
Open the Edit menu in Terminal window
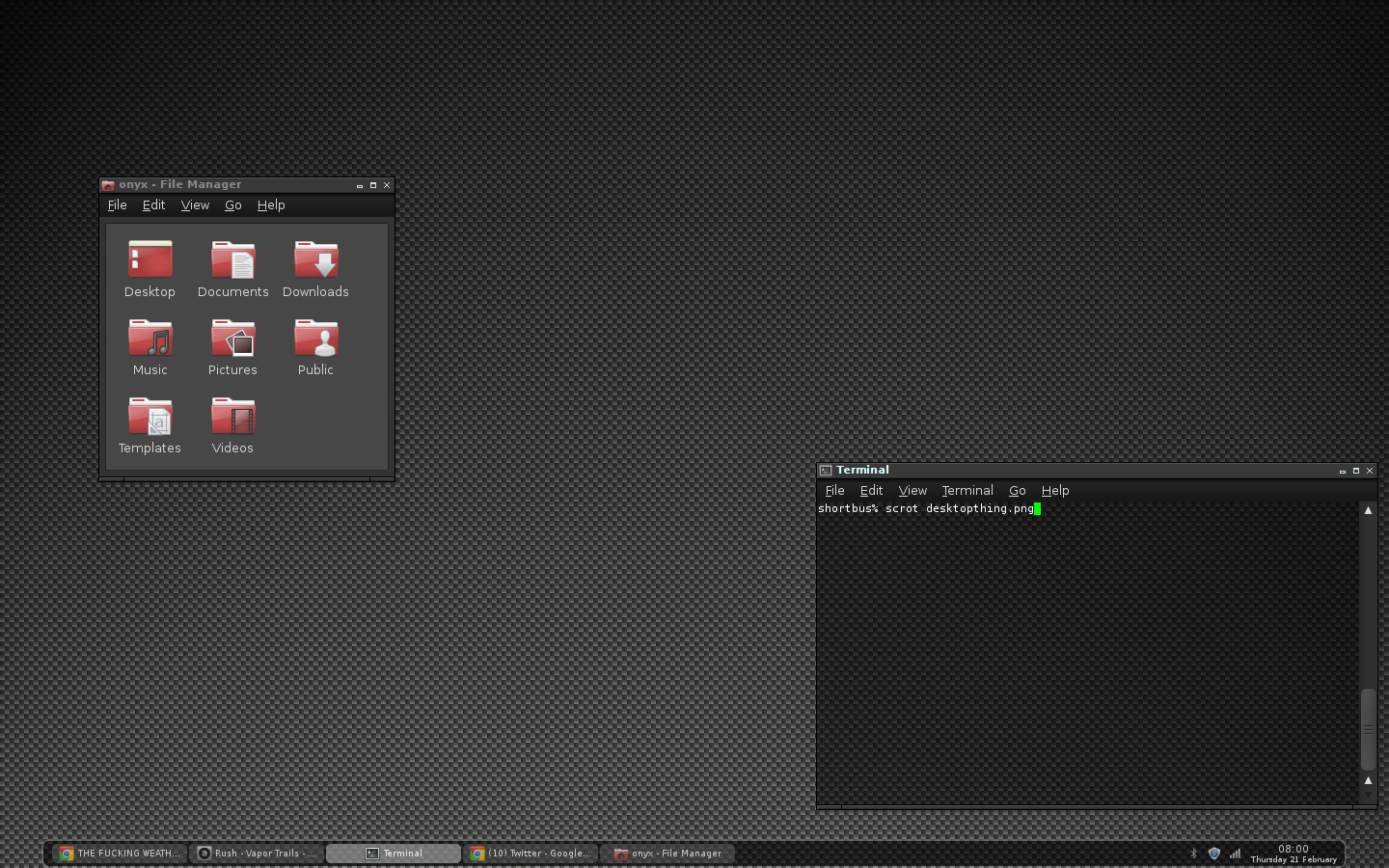[x=872, y=491]
